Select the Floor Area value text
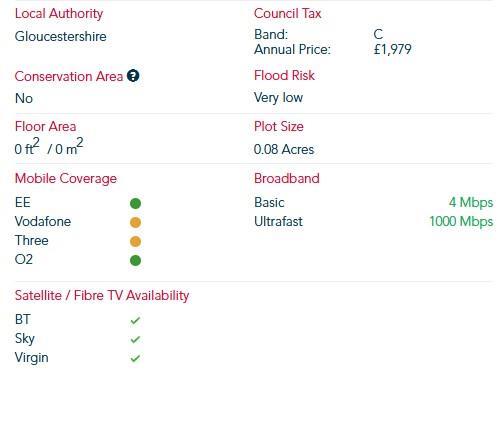The height and width of the screenshot is (423, 503). pyautogui.click(x=49, y=147)
